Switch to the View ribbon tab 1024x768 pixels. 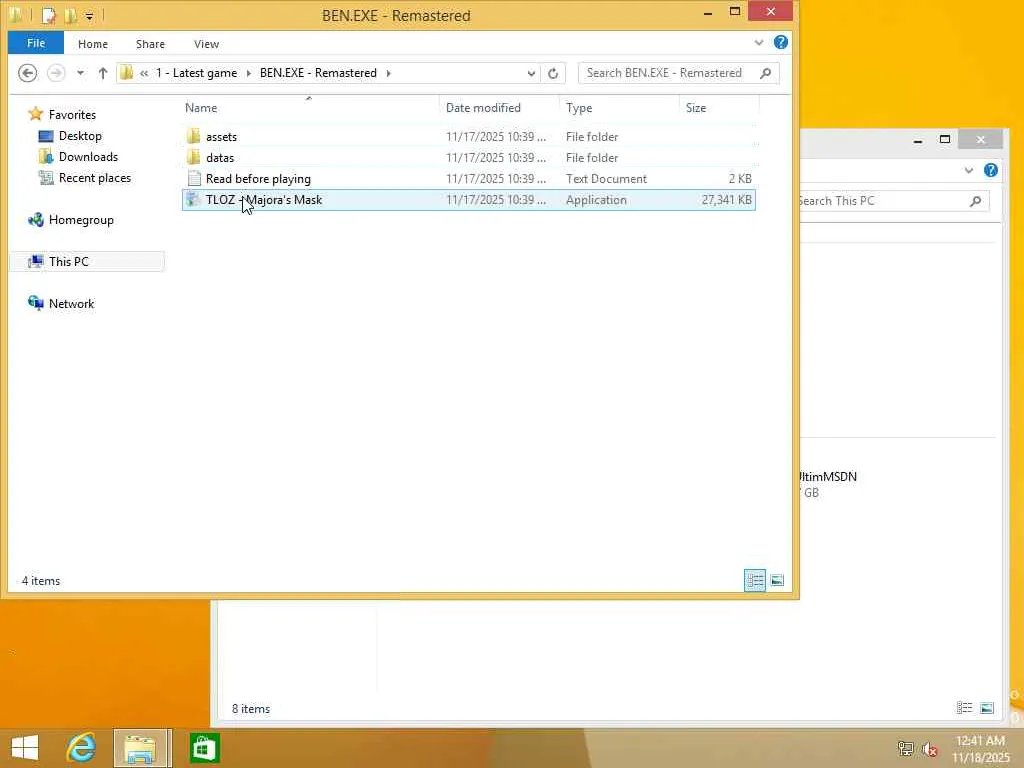206,44
